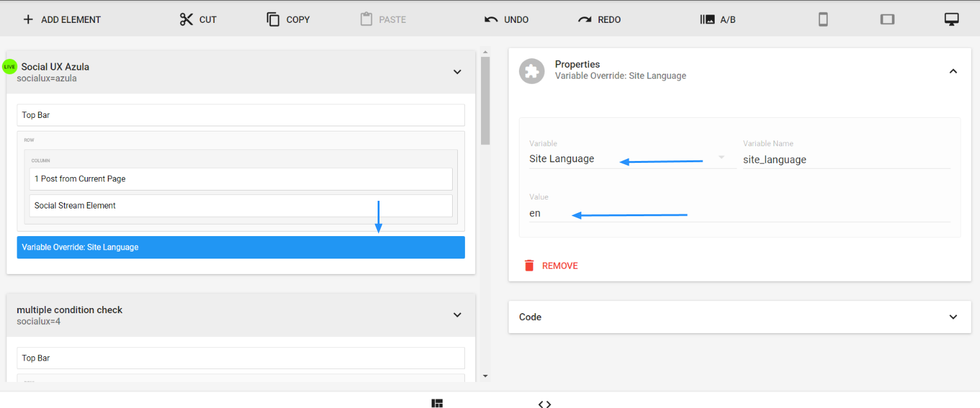Collapse the multiple condition check section
980x408 pixels.
point(457,315)
